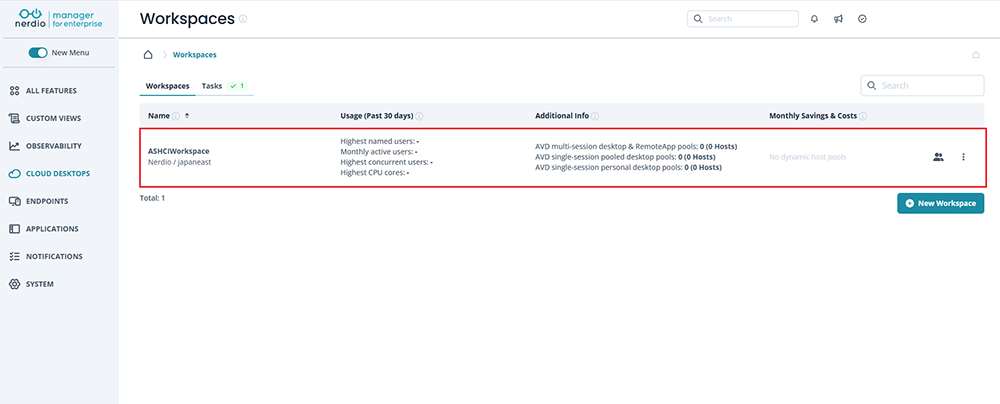The width and height of the screenshot is (1000, 404).
Task: Click the green task count badge
Action: pos(237,86)
